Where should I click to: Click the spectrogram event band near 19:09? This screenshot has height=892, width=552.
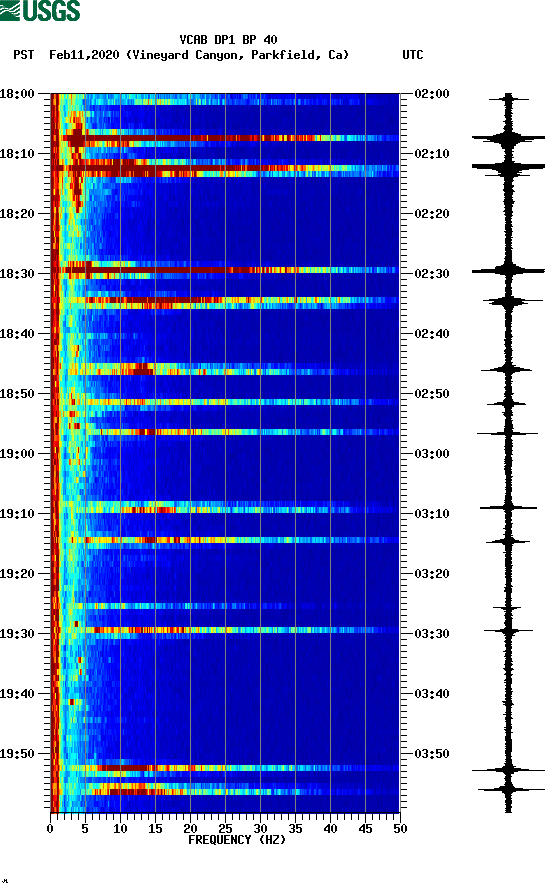coord(225,510)
